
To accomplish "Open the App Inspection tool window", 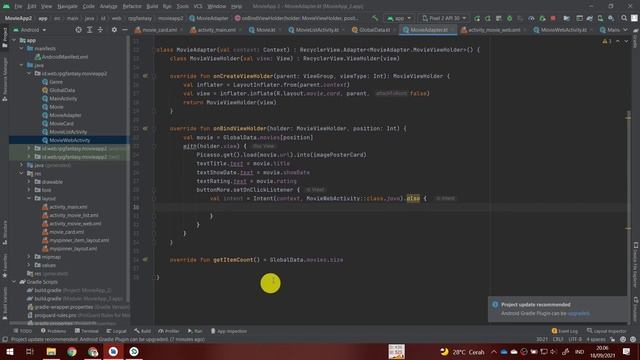I will (x=229, y=331).
